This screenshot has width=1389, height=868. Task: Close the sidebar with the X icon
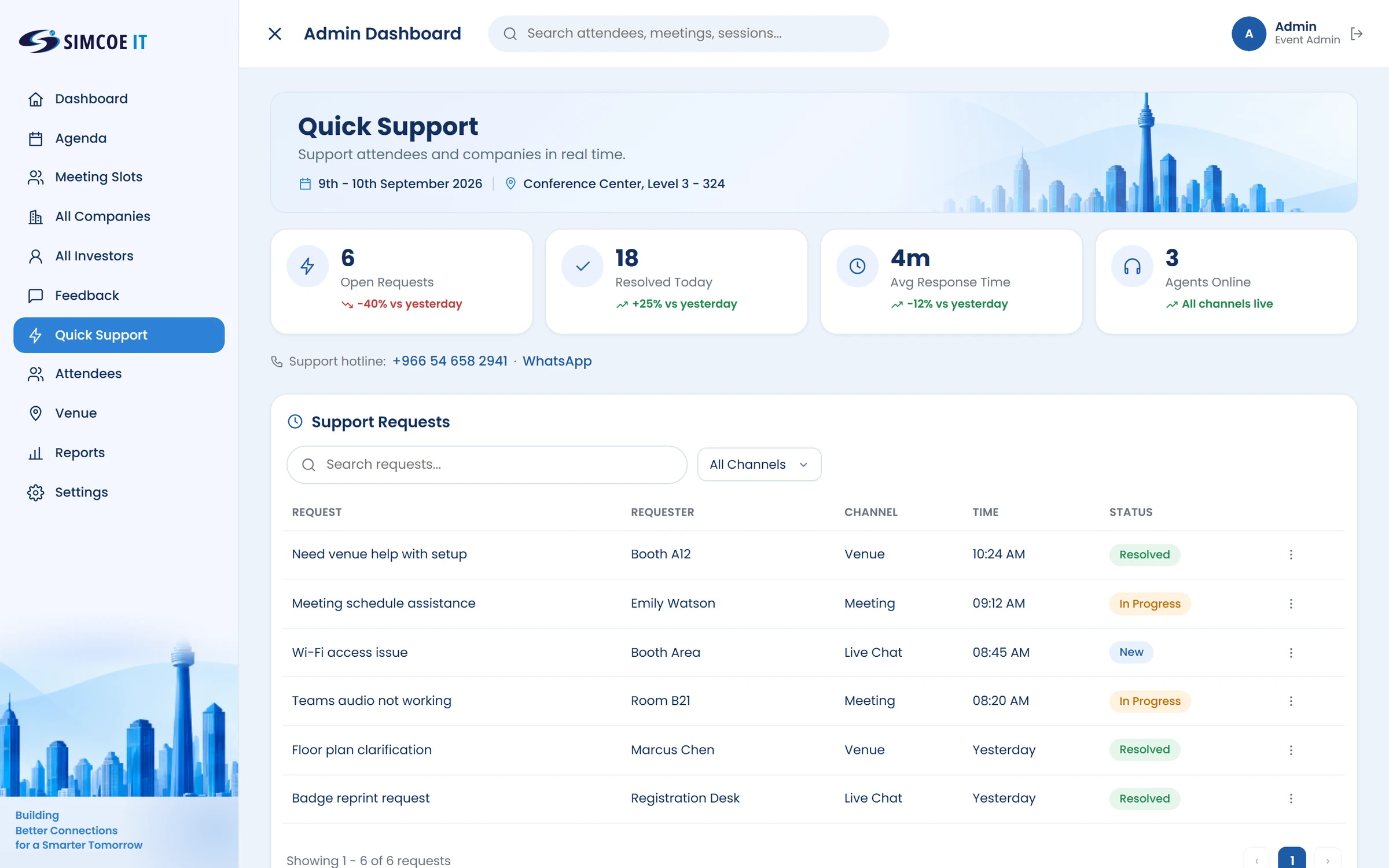[275, 34]
